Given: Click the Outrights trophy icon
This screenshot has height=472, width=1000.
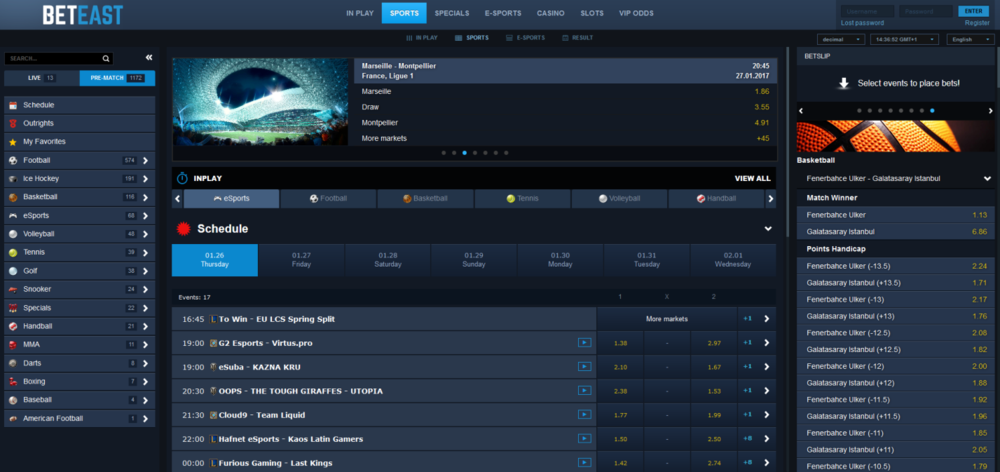Looking at the screenshot, I should pyautogui.click(x=13, y=124).
